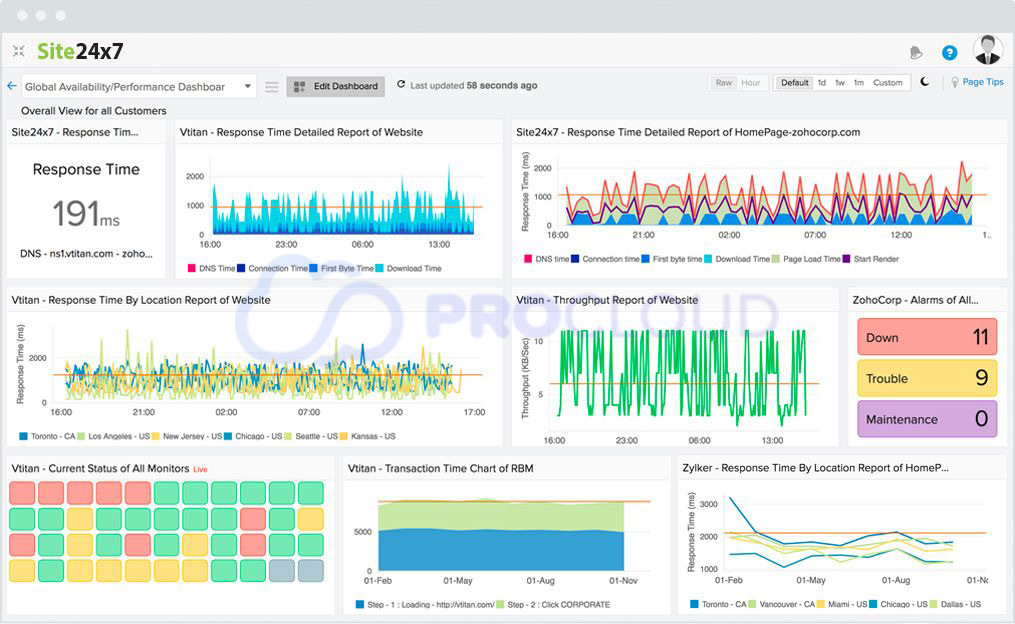Click the refresh icon next to Last updated

(x=399, y=85)
